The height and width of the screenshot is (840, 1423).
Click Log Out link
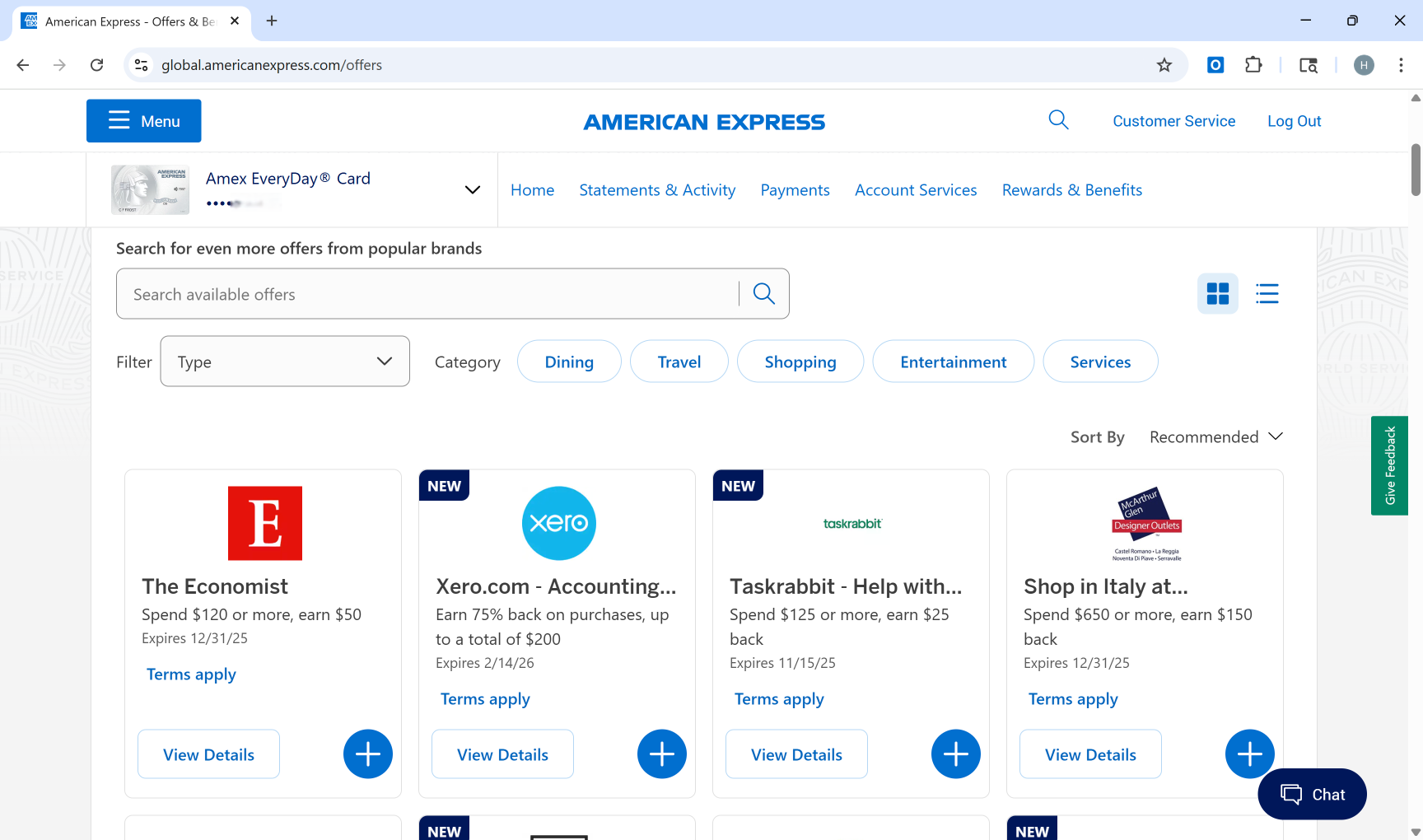[x=1294, y=121]
